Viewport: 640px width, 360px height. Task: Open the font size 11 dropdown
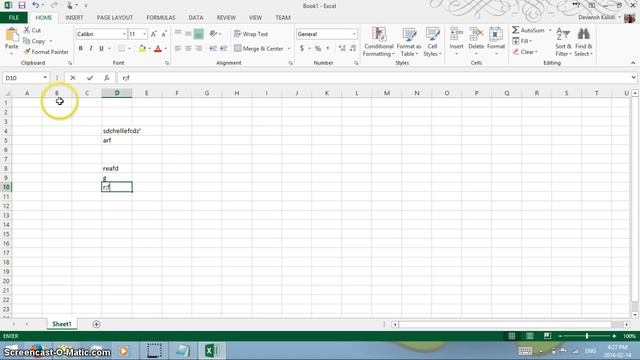point(144,34)
